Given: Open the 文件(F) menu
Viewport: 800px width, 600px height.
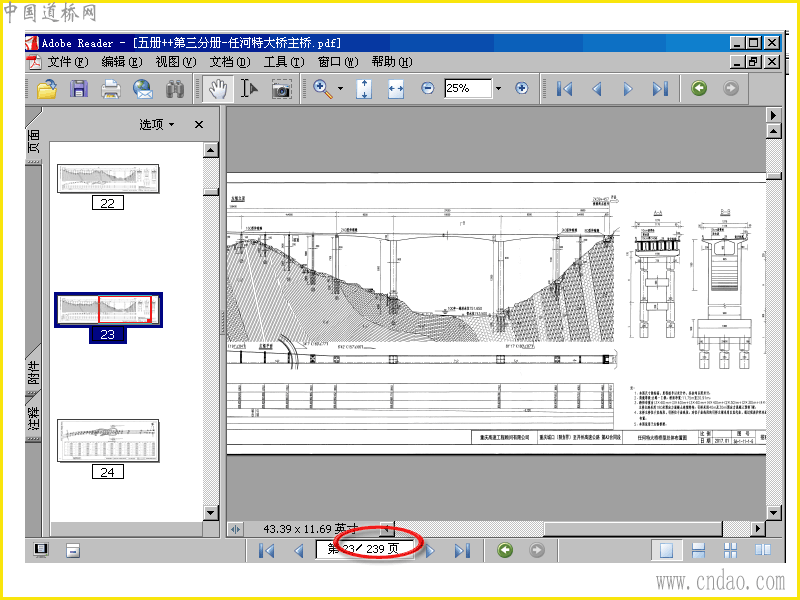Looking at the screenshot, I should 67,62.
